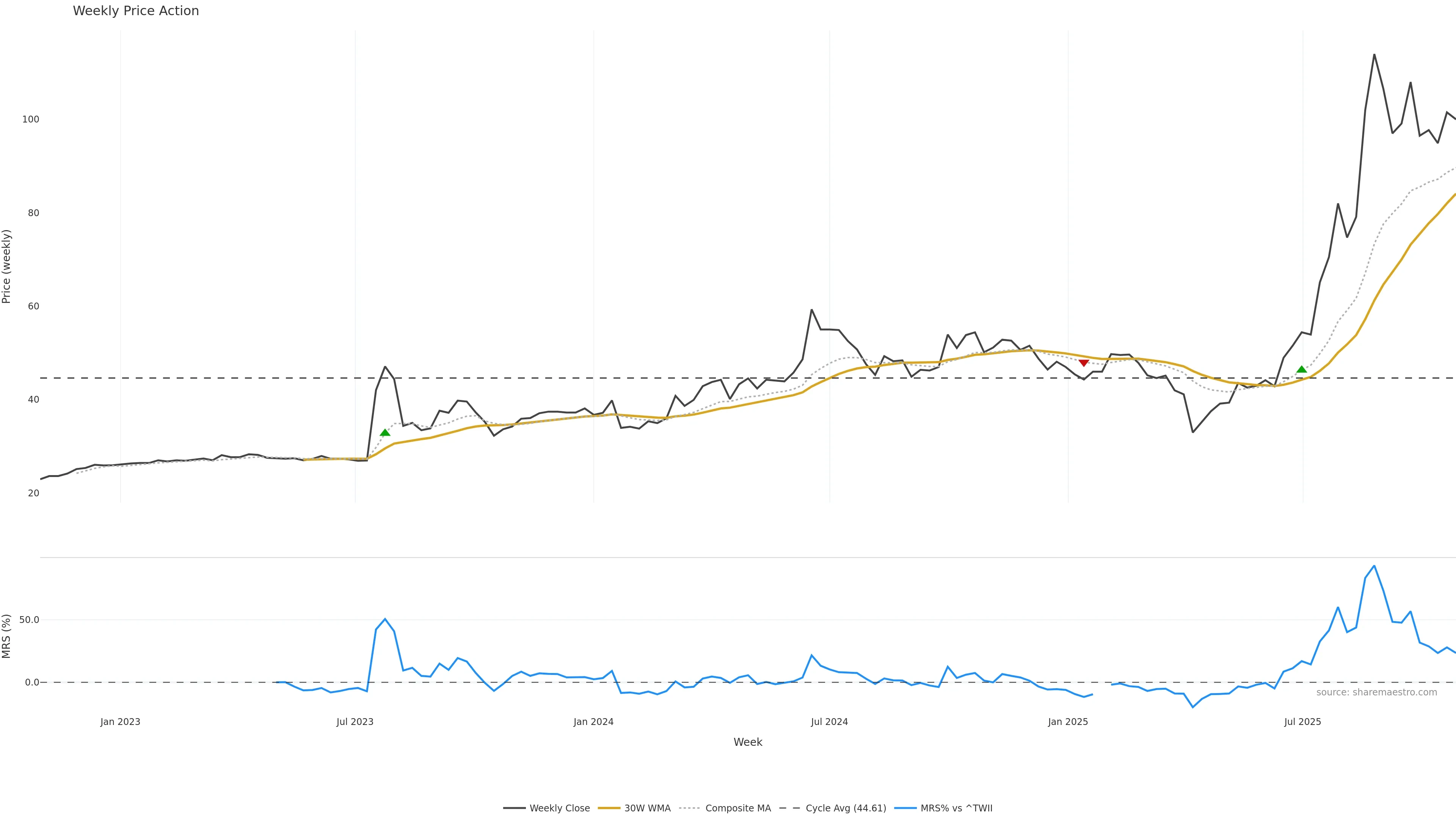The height and width of the screenshot is (819, 1456).
Task: Click the red down-triangle marker near Jan 2025
Action: pos(1084,363)
